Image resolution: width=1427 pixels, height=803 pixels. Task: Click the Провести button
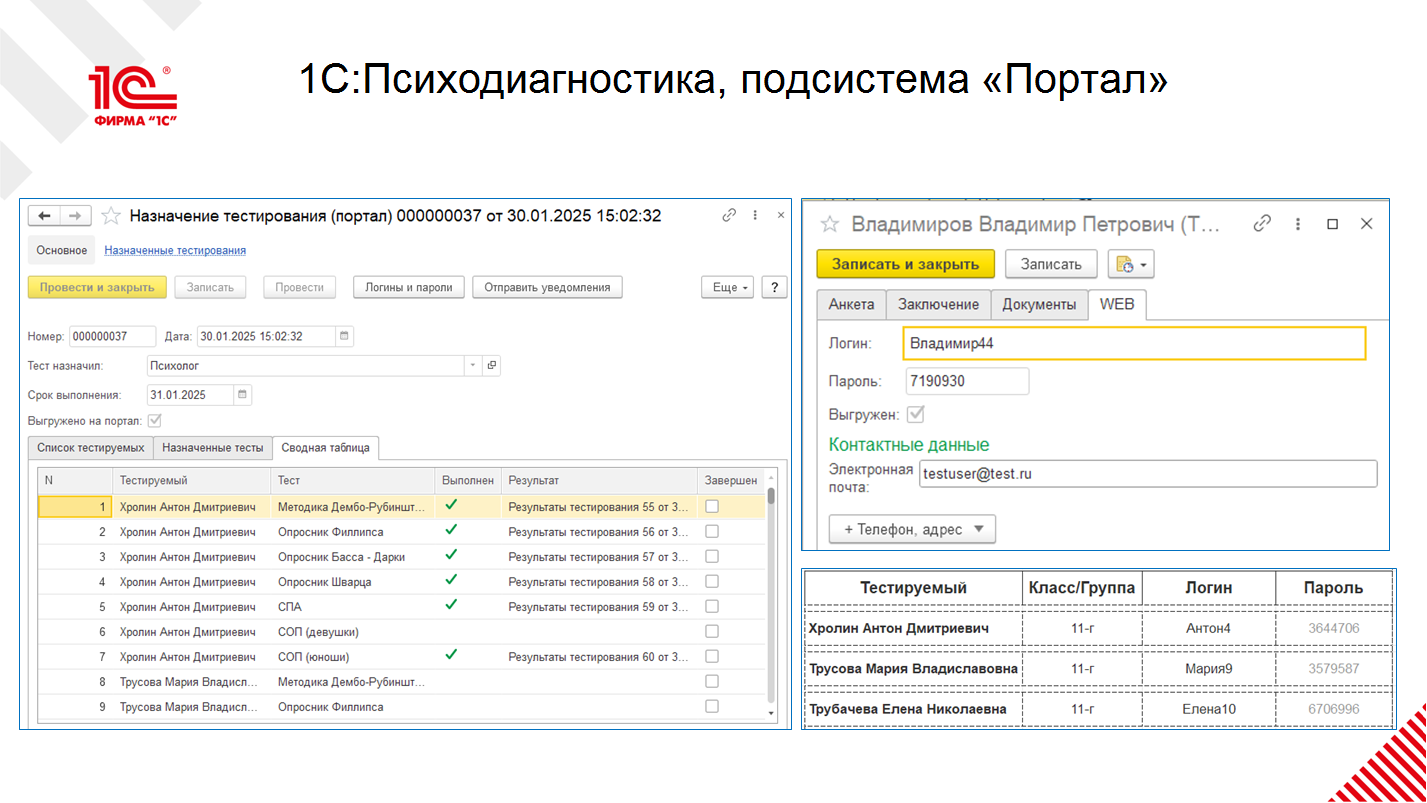pos(300,287)
